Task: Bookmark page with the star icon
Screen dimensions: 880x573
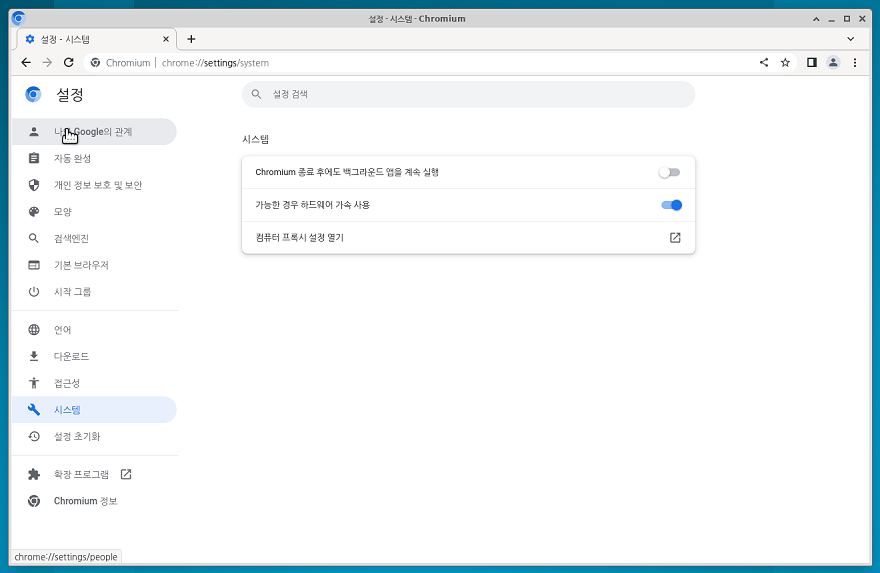Action: coord(785,62)
